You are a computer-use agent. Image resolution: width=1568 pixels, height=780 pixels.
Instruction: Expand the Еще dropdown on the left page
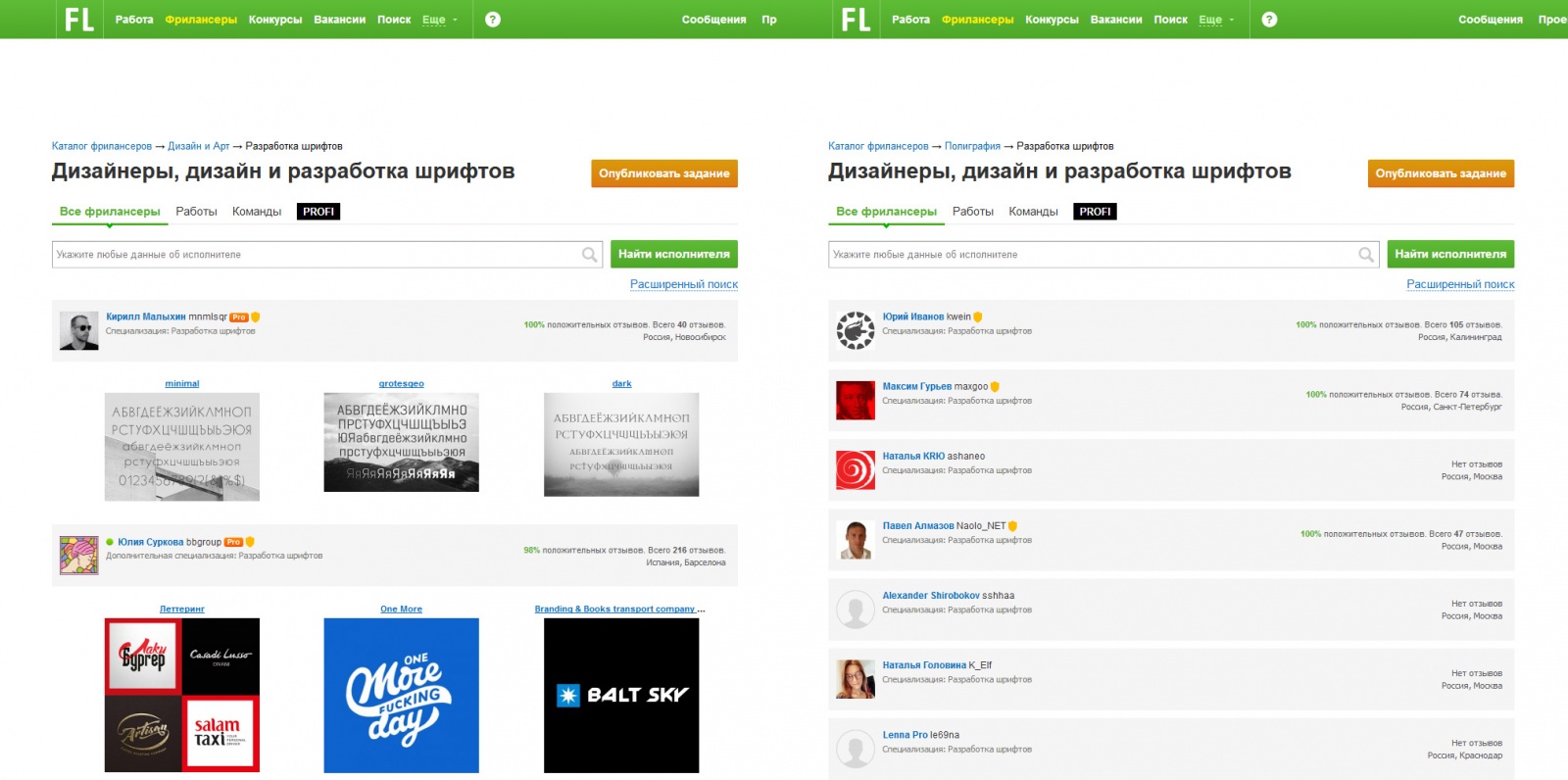pyautogui.click(x=439, y=20)
